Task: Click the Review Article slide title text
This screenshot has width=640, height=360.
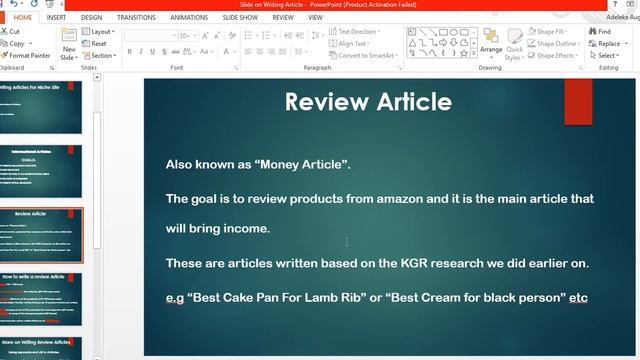Action: (x=368, y=102)
